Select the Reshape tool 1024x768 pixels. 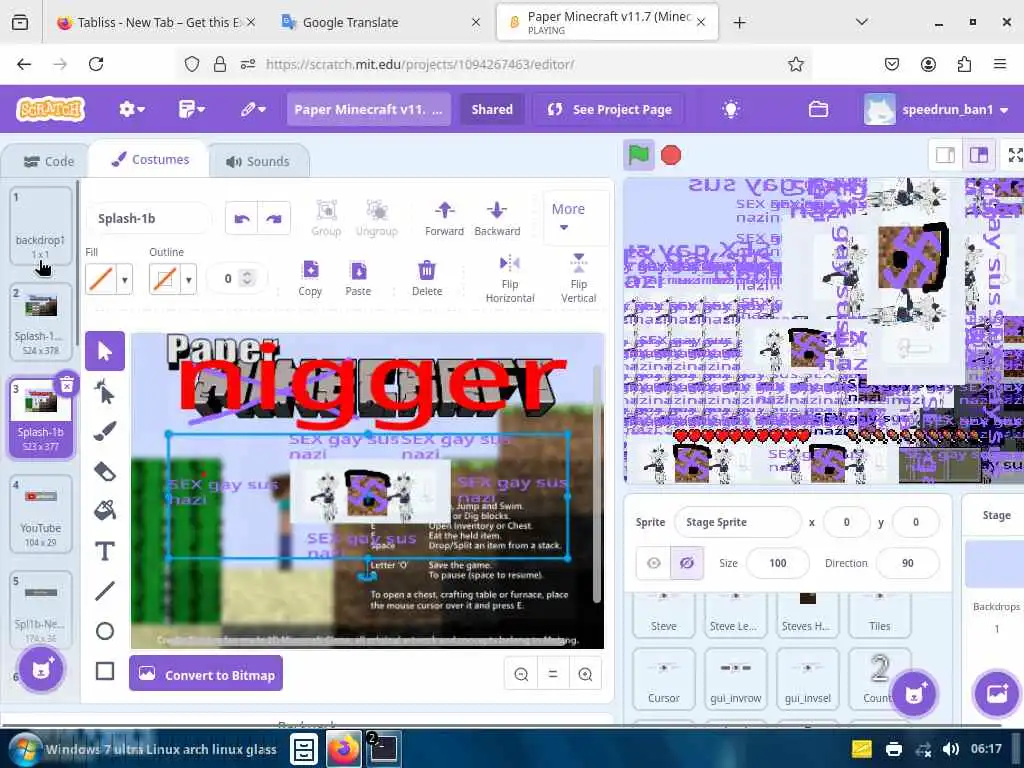pyautogui.click(x=104, y=392)
